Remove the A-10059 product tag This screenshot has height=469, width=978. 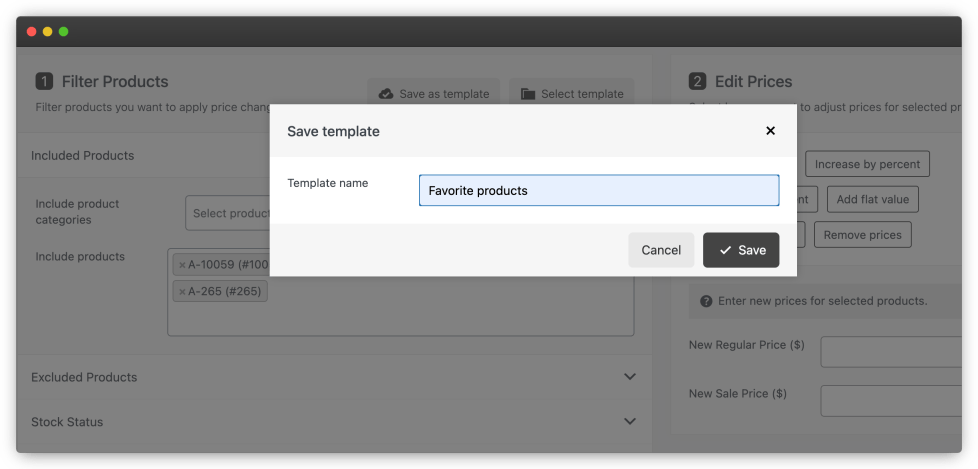click(182, 265)
